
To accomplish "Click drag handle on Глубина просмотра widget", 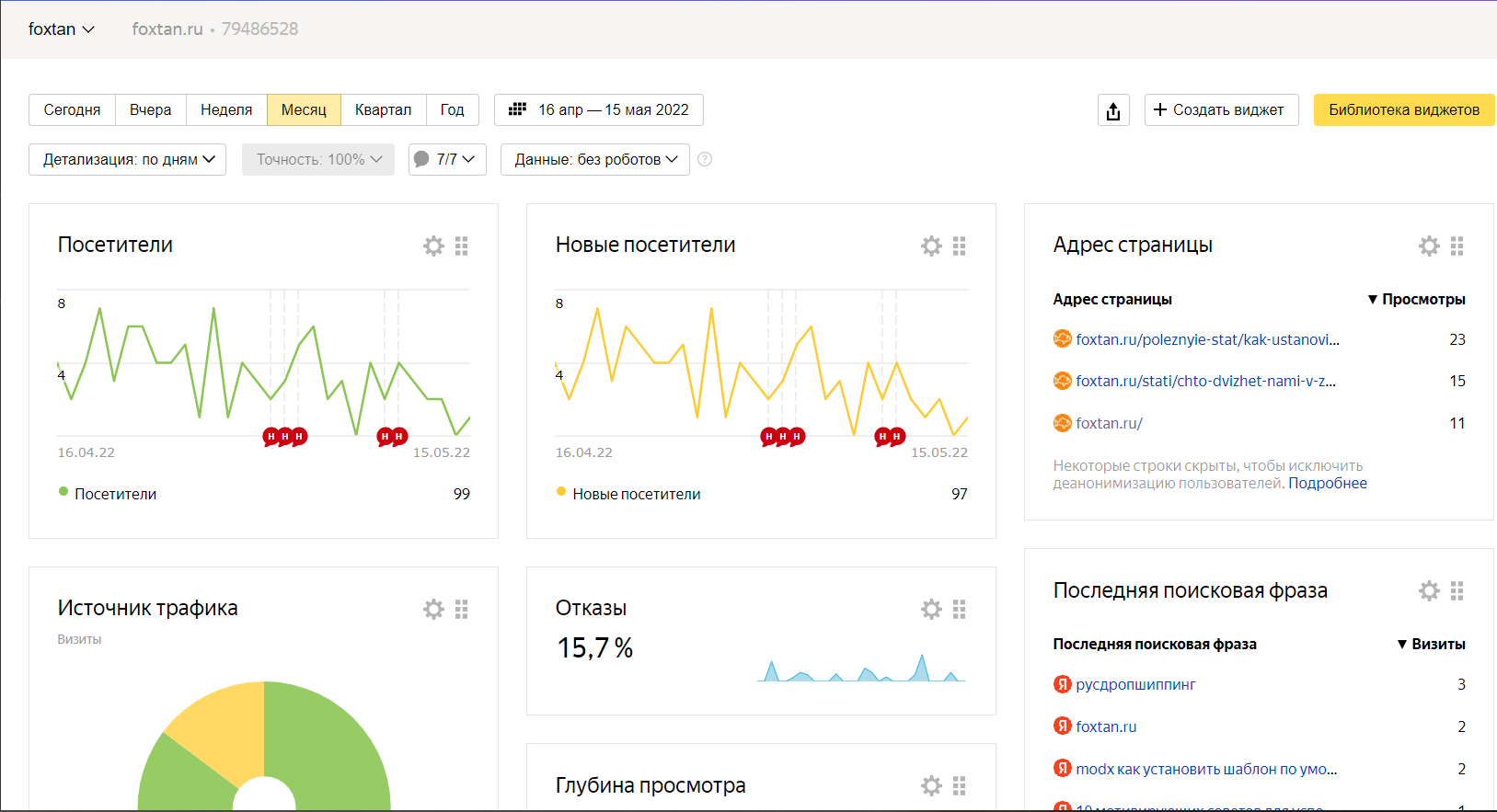I will coord(960,785).
